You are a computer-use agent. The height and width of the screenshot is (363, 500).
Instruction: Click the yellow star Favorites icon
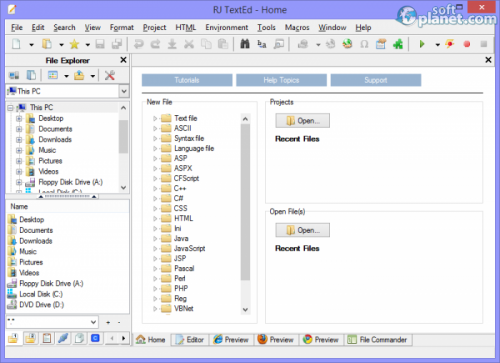click(x=74, y=44)
